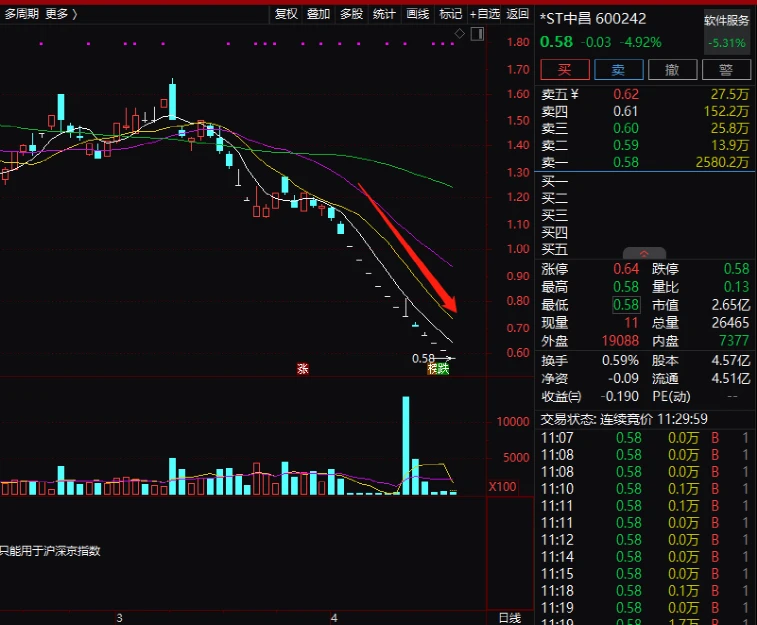Image resolution: width=757 pixels, height=625 pixels.
Task: Open the 更多 periods menu
Action: [61, 14]
